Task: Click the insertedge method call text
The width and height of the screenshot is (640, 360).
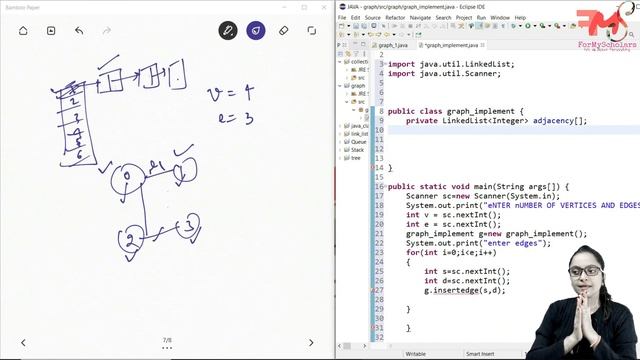Action: click(456, 290)
